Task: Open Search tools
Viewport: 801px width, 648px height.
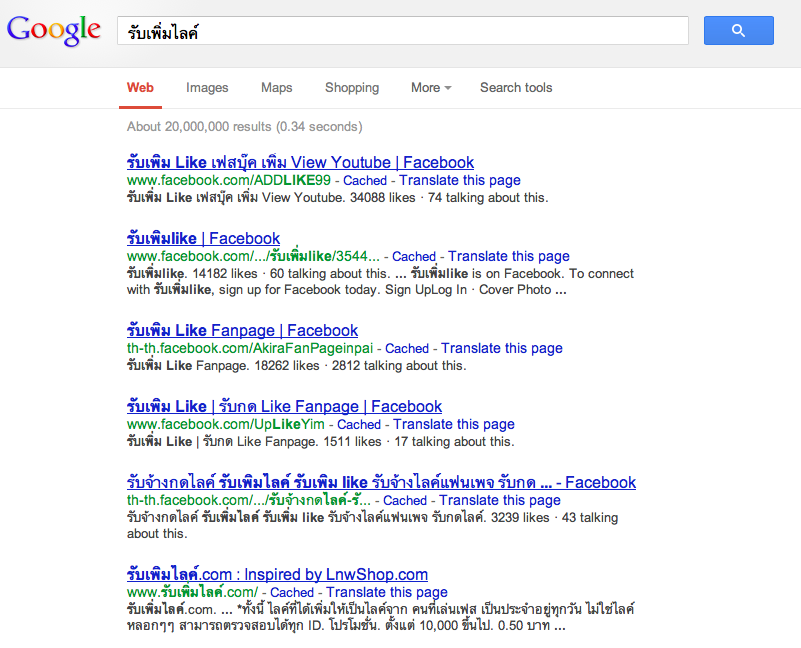Action: pyautogui.click(x=516, y=87)
